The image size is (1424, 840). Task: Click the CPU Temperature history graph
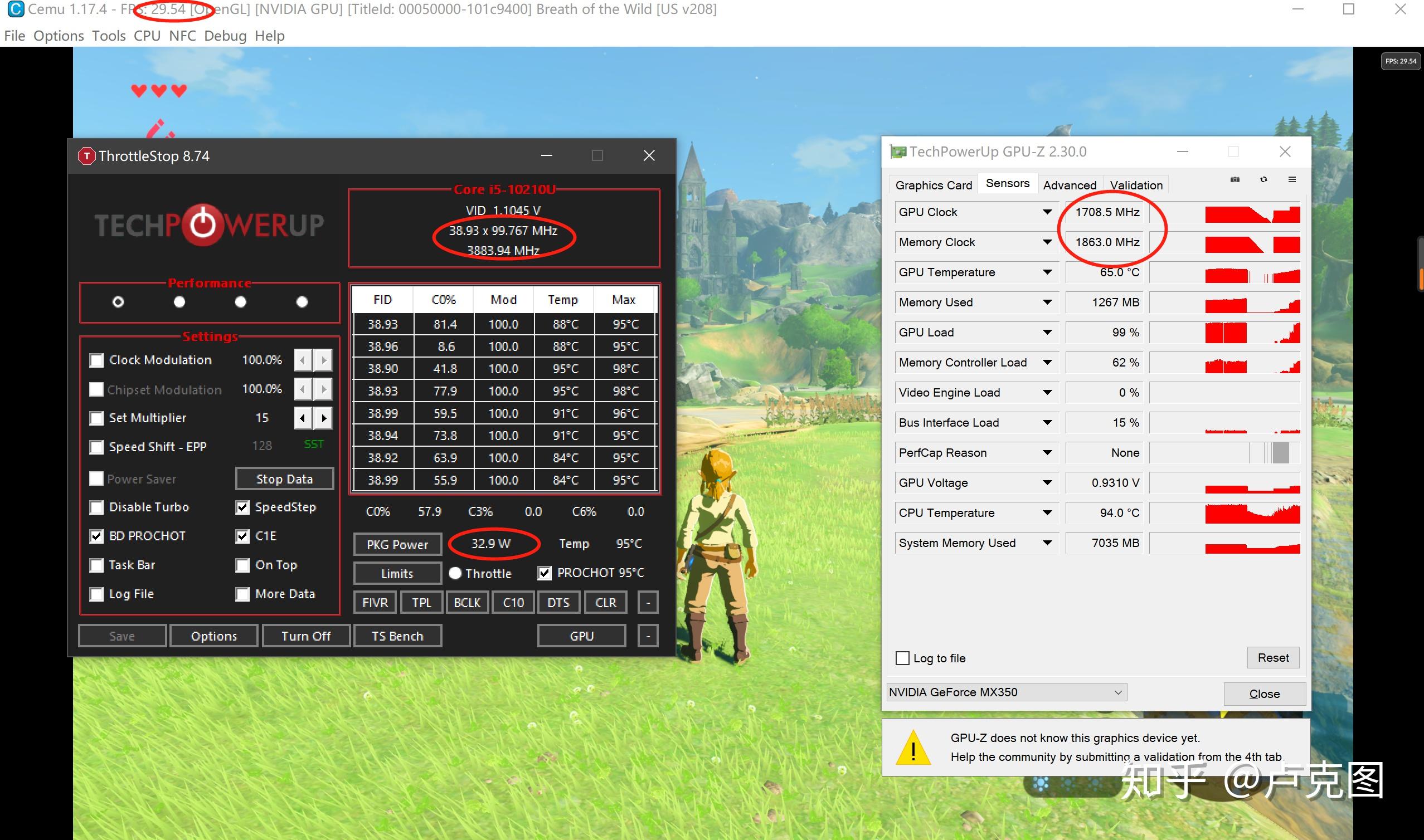[x=1224, y=512]
